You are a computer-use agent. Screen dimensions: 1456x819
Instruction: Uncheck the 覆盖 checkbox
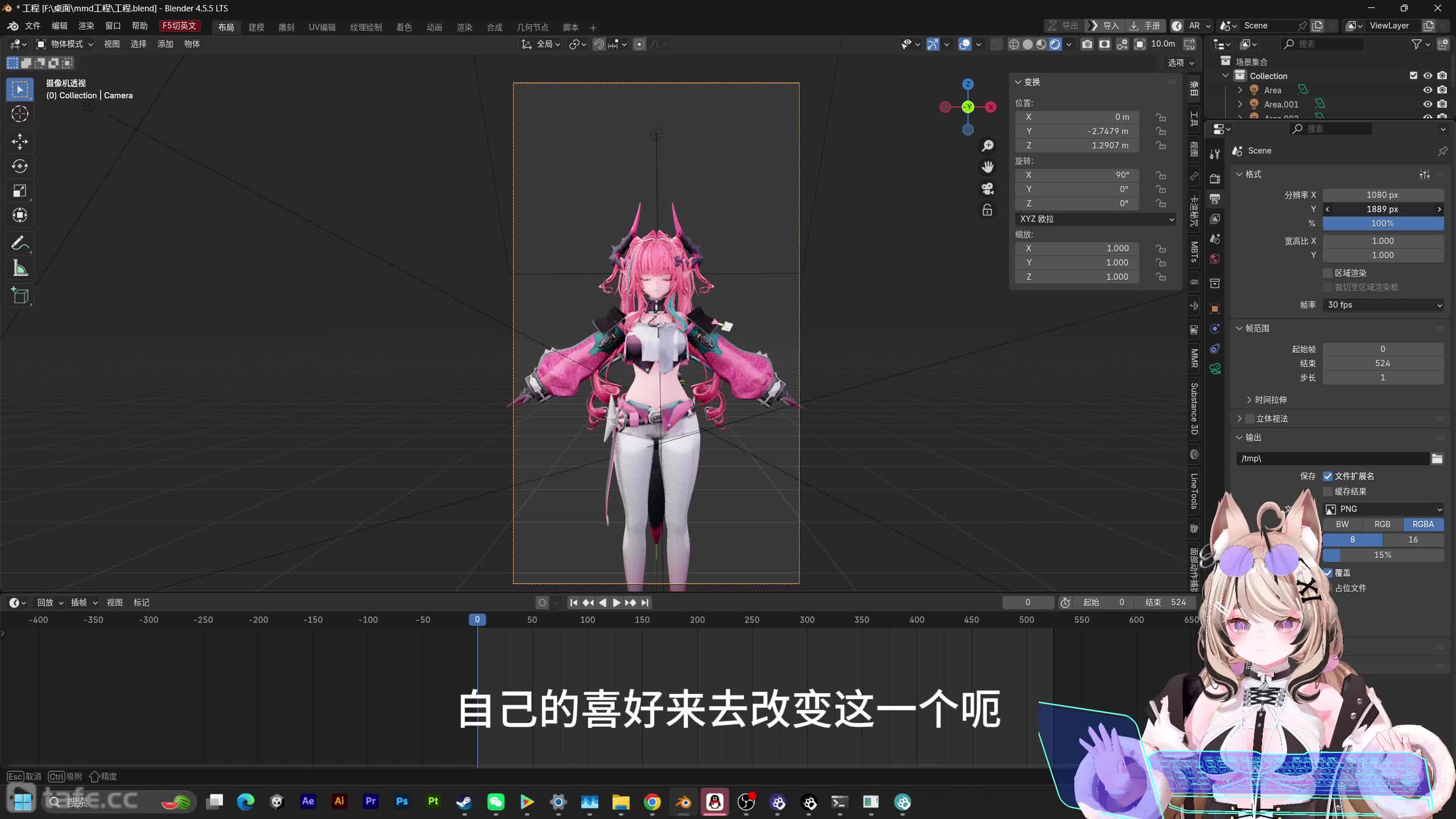[1328, 573]
